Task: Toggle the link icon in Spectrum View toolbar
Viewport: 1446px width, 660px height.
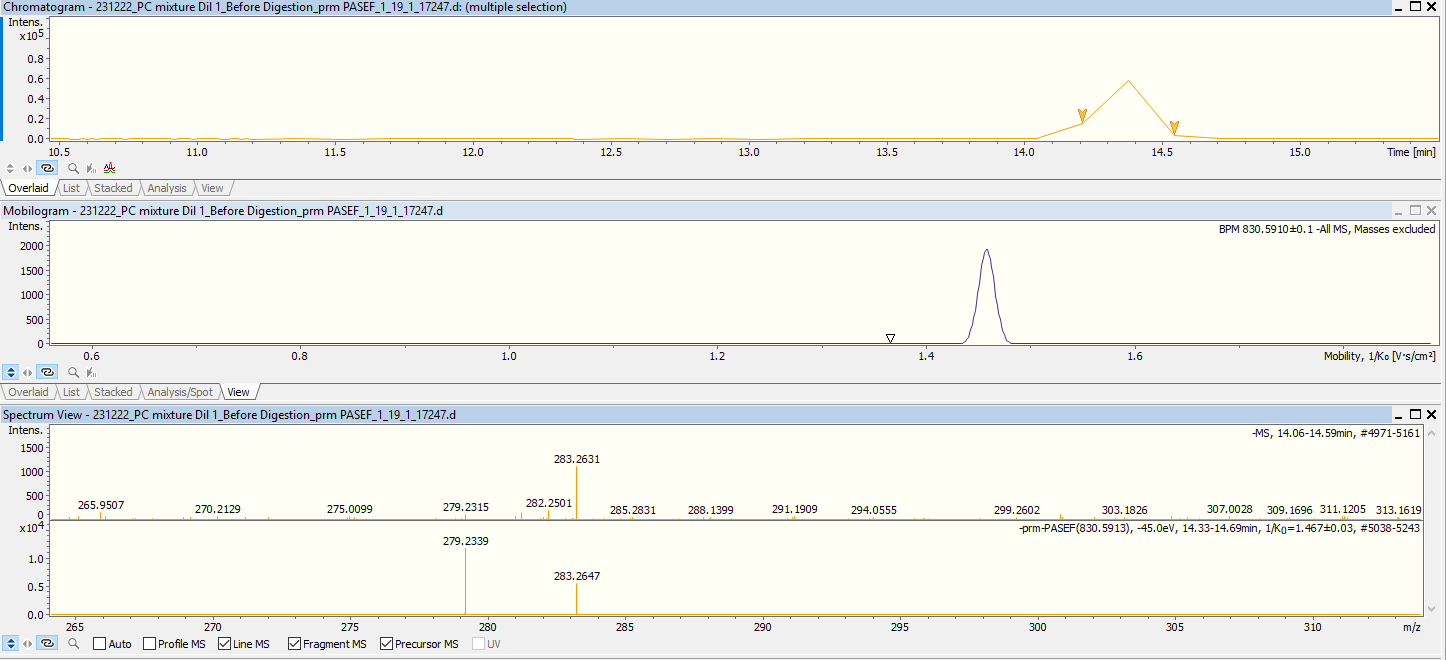Action: pos(46,643)
